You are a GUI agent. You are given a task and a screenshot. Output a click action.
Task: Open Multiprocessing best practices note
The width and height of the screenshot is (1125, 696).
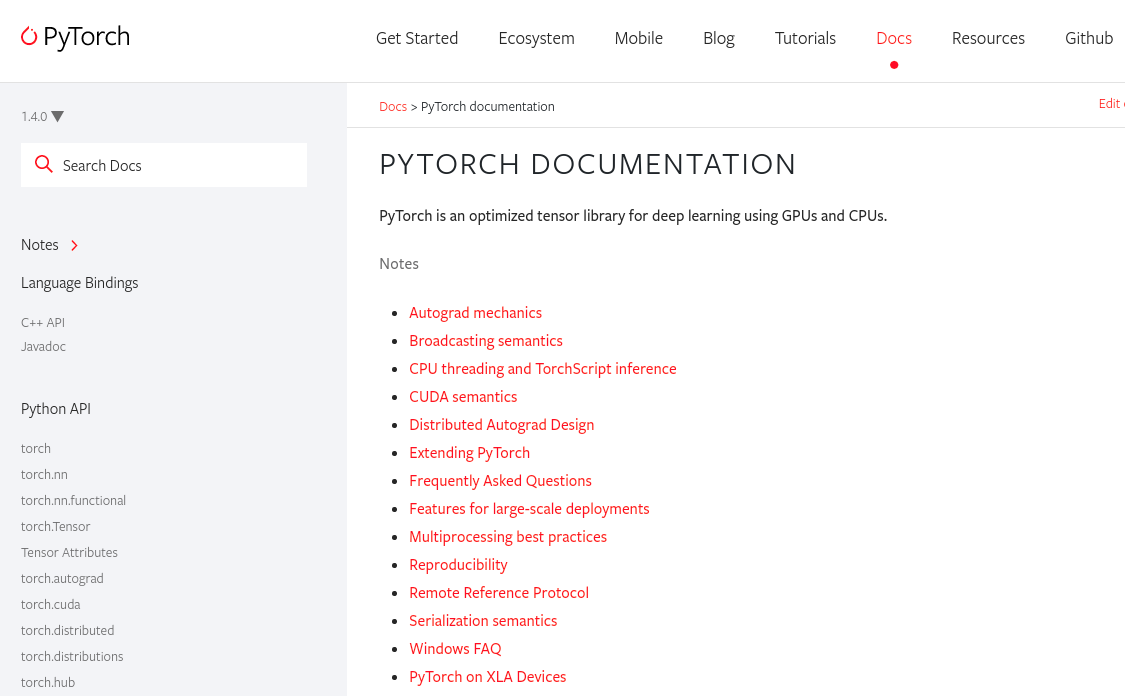pyautogui.click(x=508, y=537)
